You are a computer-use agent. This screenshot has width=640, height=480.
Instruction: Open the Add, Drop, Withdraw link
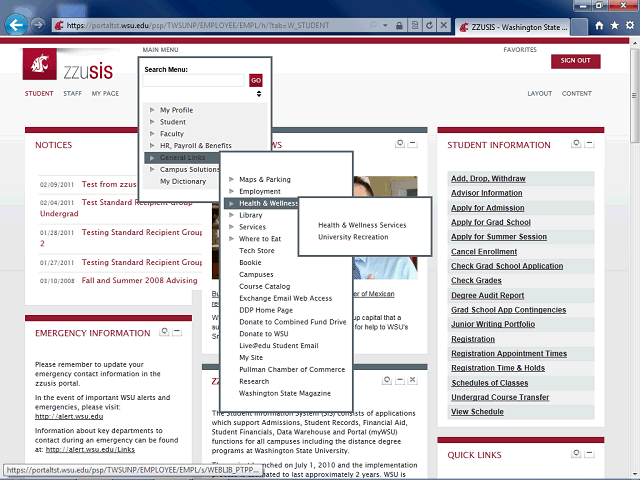click(x=488, y=178)
